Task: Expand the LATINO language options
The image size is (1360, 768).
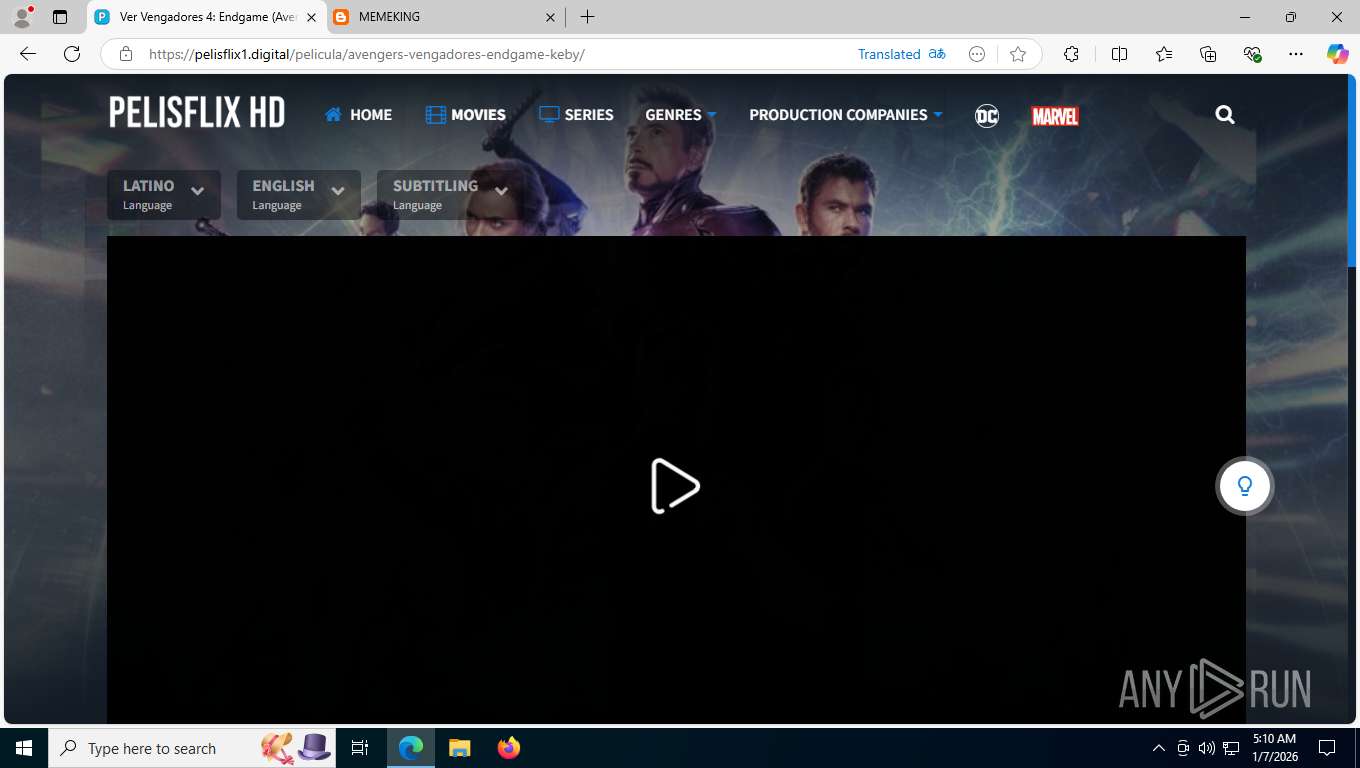Action: (x=164, y=194)
